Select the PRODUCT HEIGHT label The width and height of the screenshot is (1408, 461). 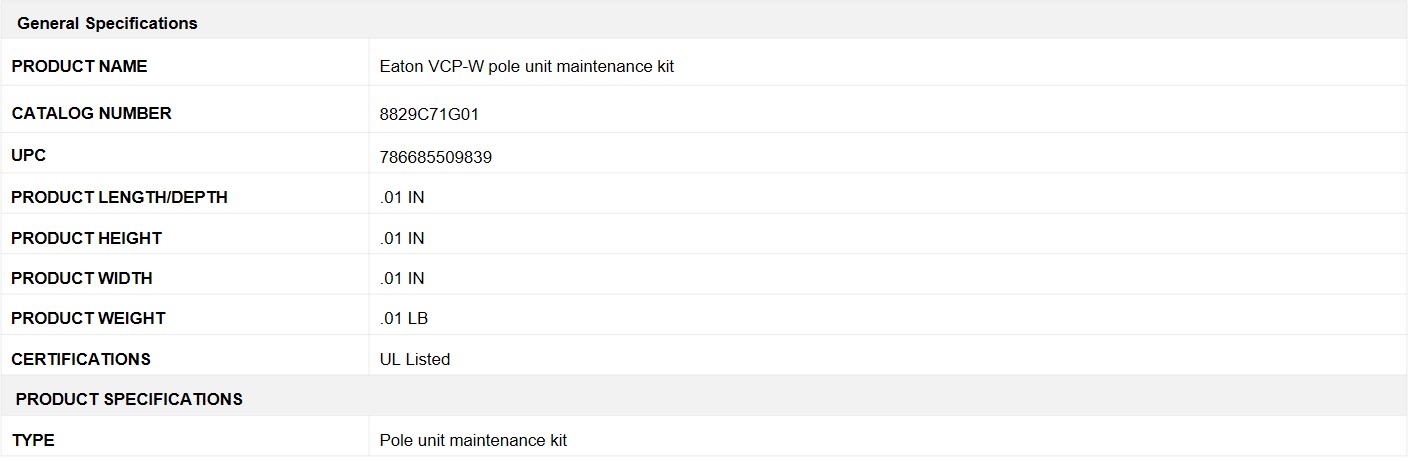[x=86, y=238]
